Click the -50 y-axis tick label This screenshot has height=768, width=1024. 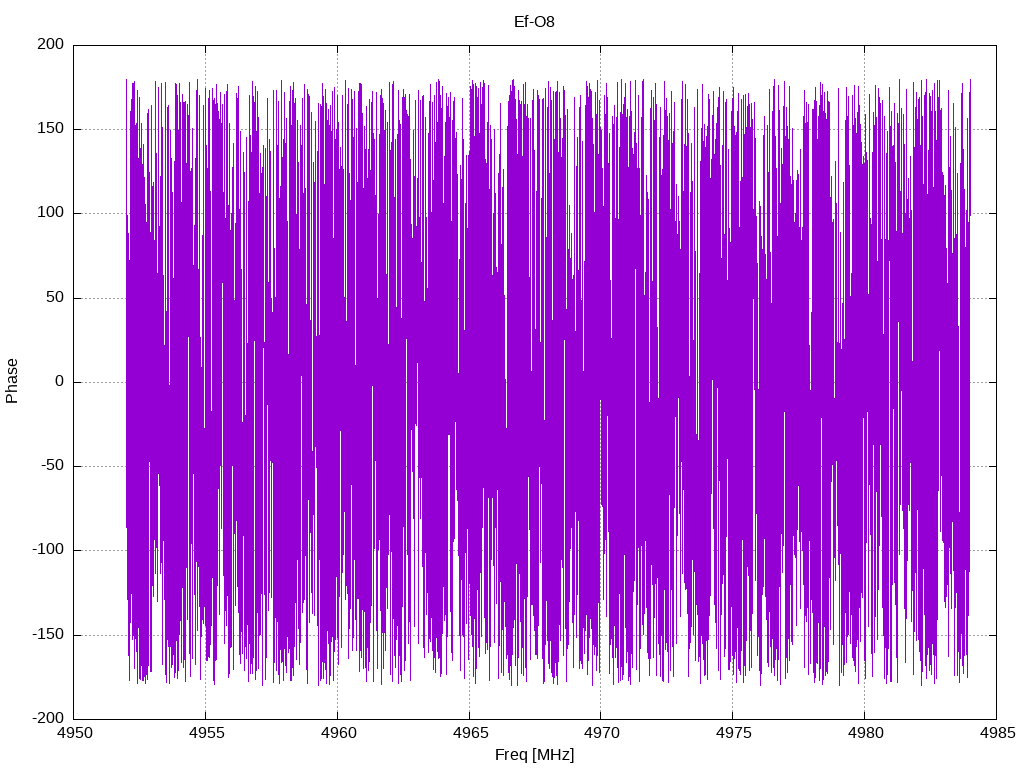click(53, 465)
